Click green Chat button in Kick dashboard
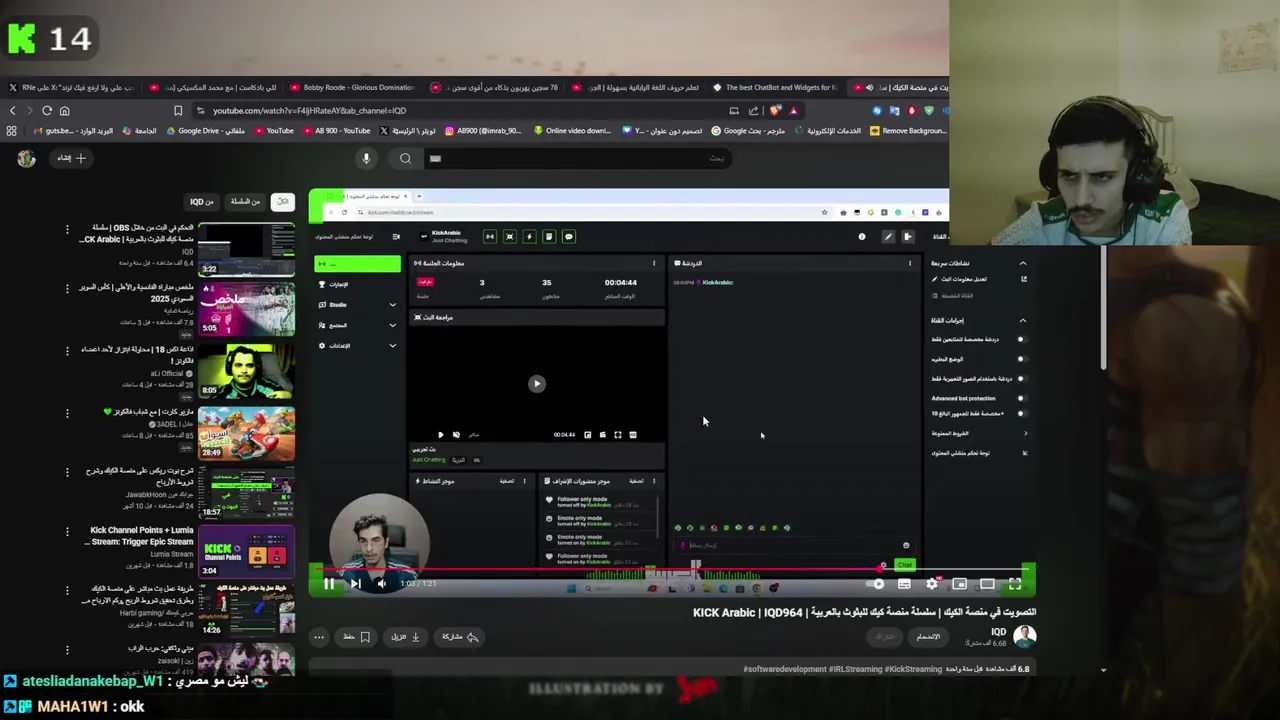1280x720 pixels. (904, 565)
